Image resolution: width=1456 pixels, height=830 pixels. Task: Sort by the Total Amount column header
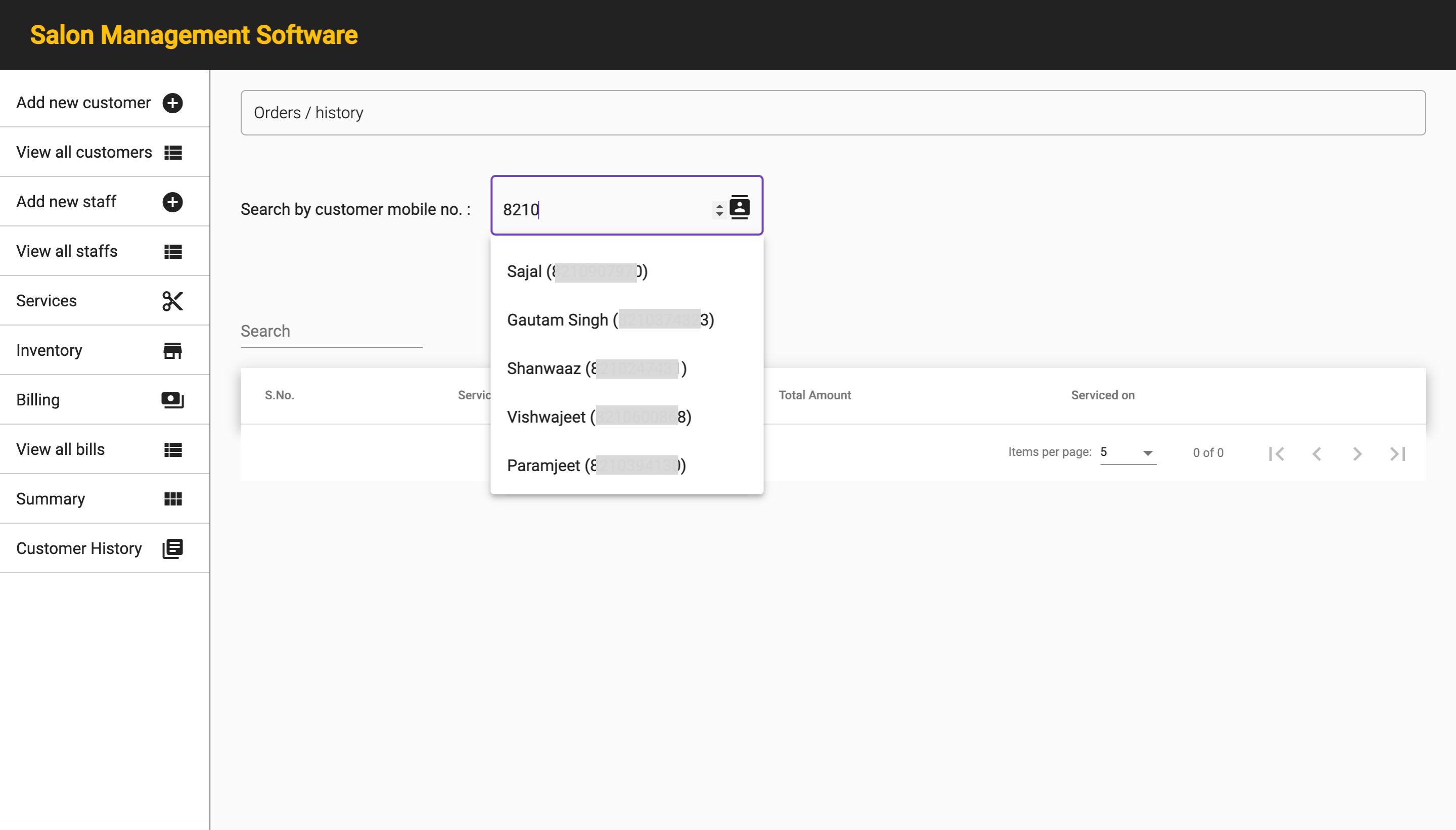[814, 396]
